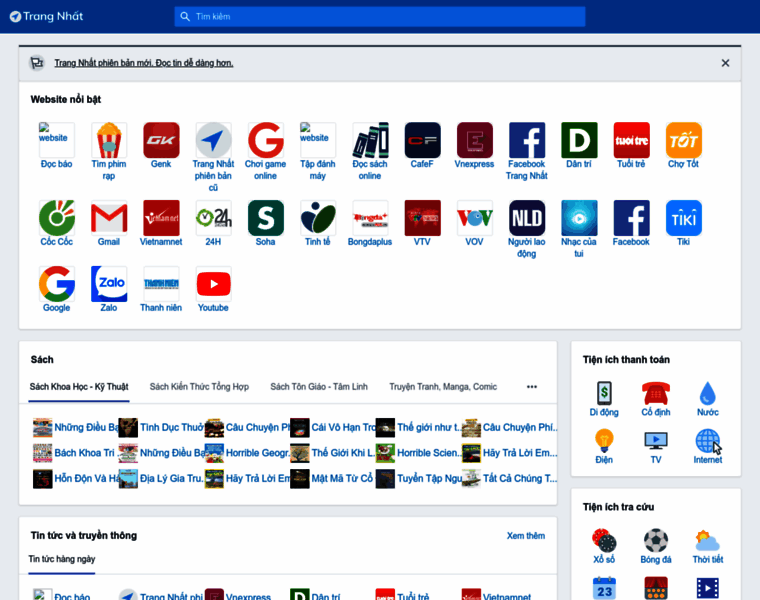The height and width of the screenshot is (600, 760).
Task: Open the Chợ Tốt icon
Action: click(684, 140)
